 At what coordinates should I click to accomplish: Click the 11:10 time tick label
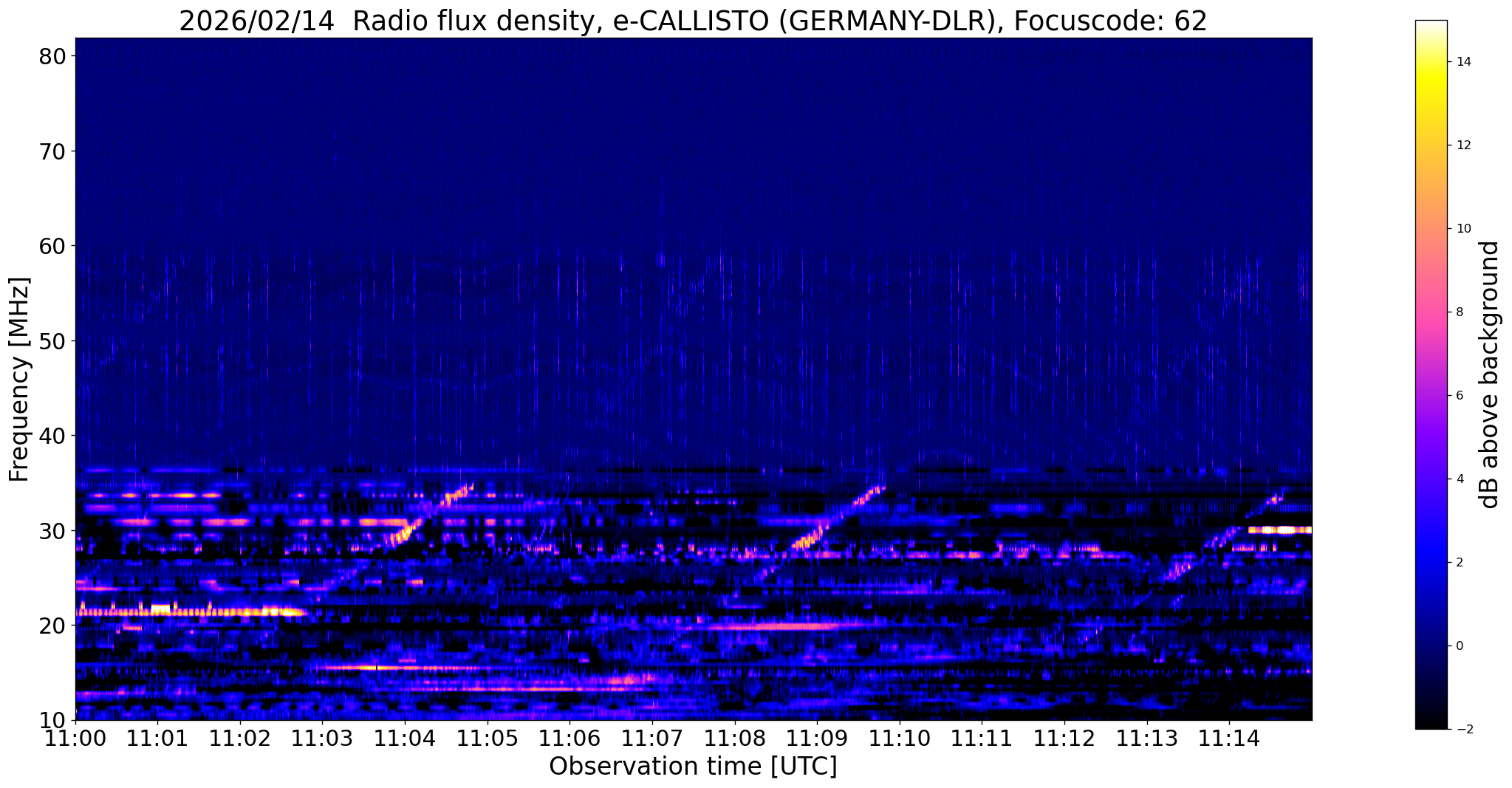(900, 738)
